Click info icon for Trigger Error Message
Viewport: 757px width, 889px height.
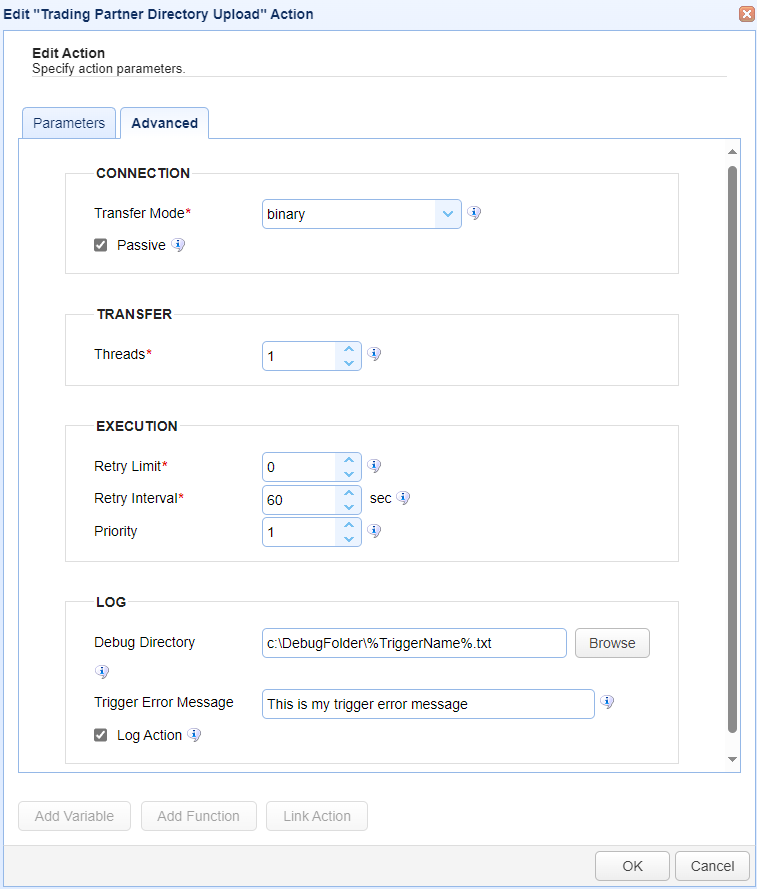coord(607,702)
